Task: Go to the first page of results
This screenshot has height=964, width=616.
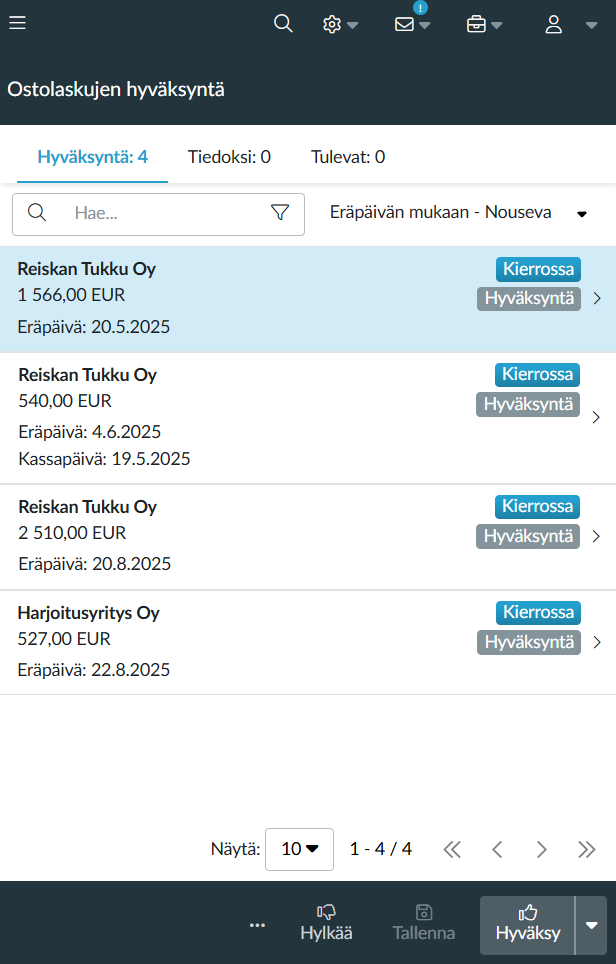Action: click(x=452, y=849)
